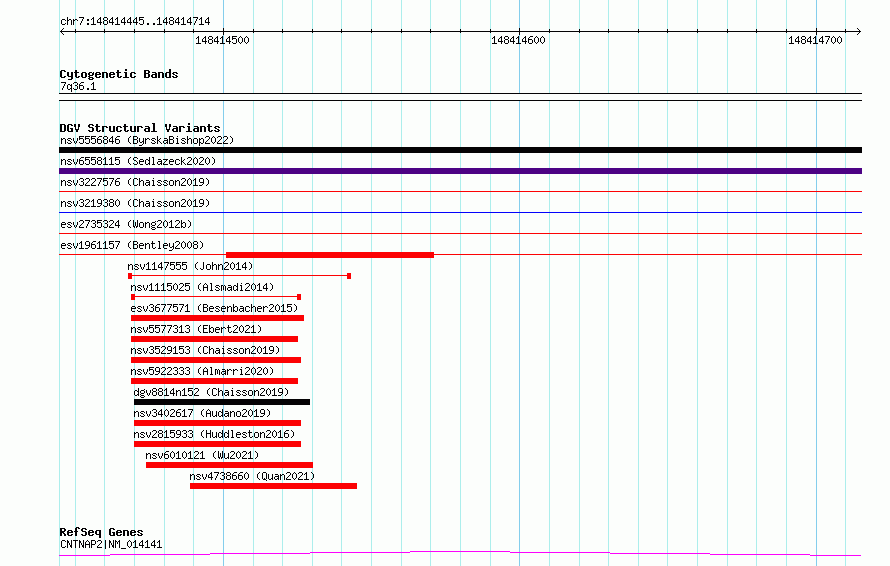The image size is (890, 566).
Task: Click the purple nsv6558115 variant bar
Action: click(x=460, y=171)
